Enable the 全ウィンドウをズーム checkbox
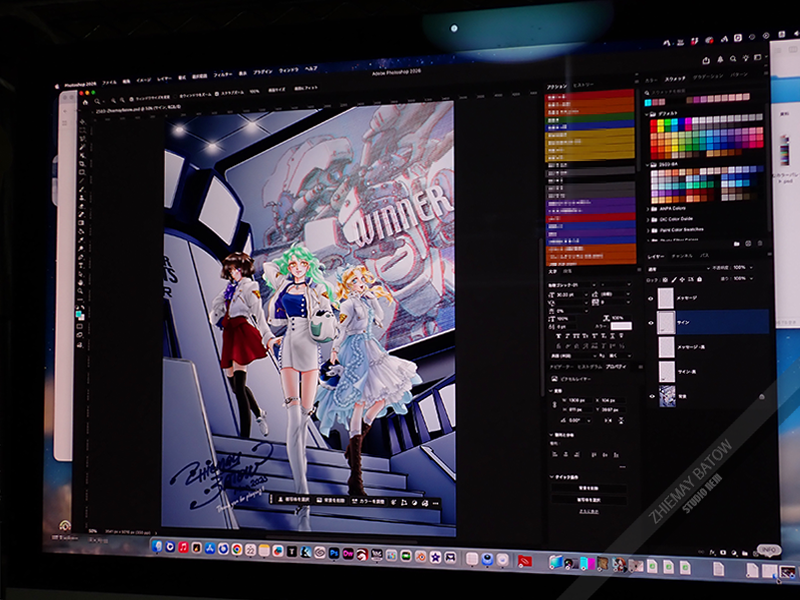 [175, 96]
